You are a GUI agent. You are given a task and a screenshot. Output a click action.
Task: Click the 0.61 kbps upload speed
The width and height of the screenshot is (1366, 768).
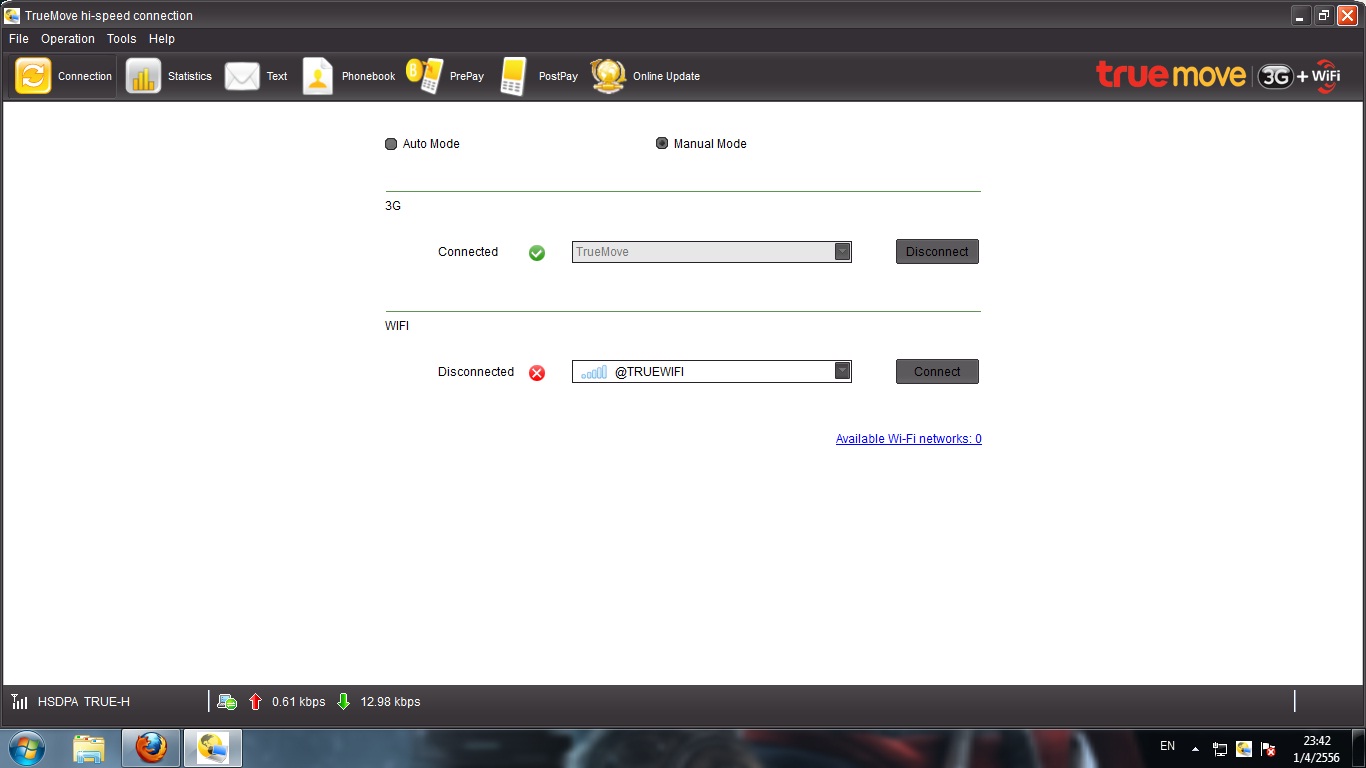(299, 702)
